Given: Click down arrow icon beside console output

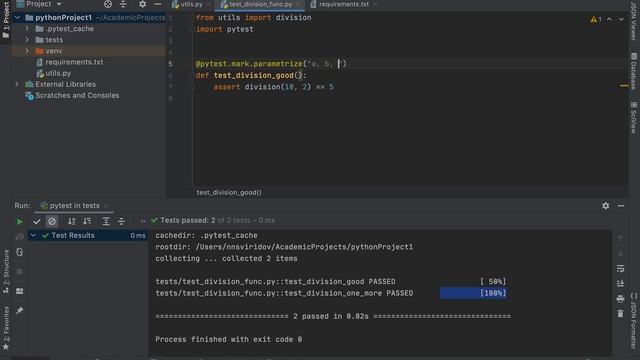Looking at the screenshot, I should 620,253.
